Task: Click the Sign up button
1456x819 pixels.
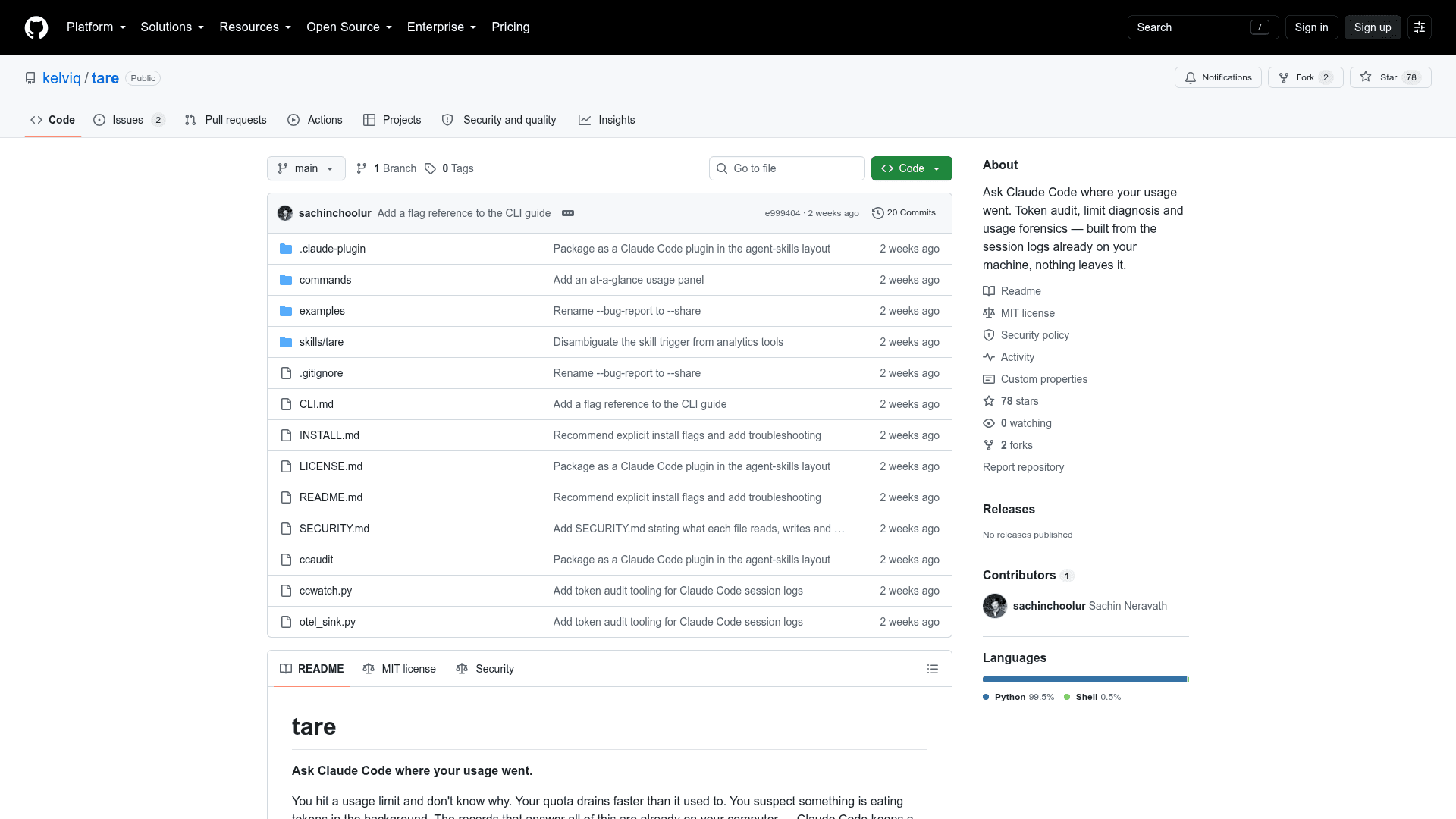Action: pos(1373,27)
